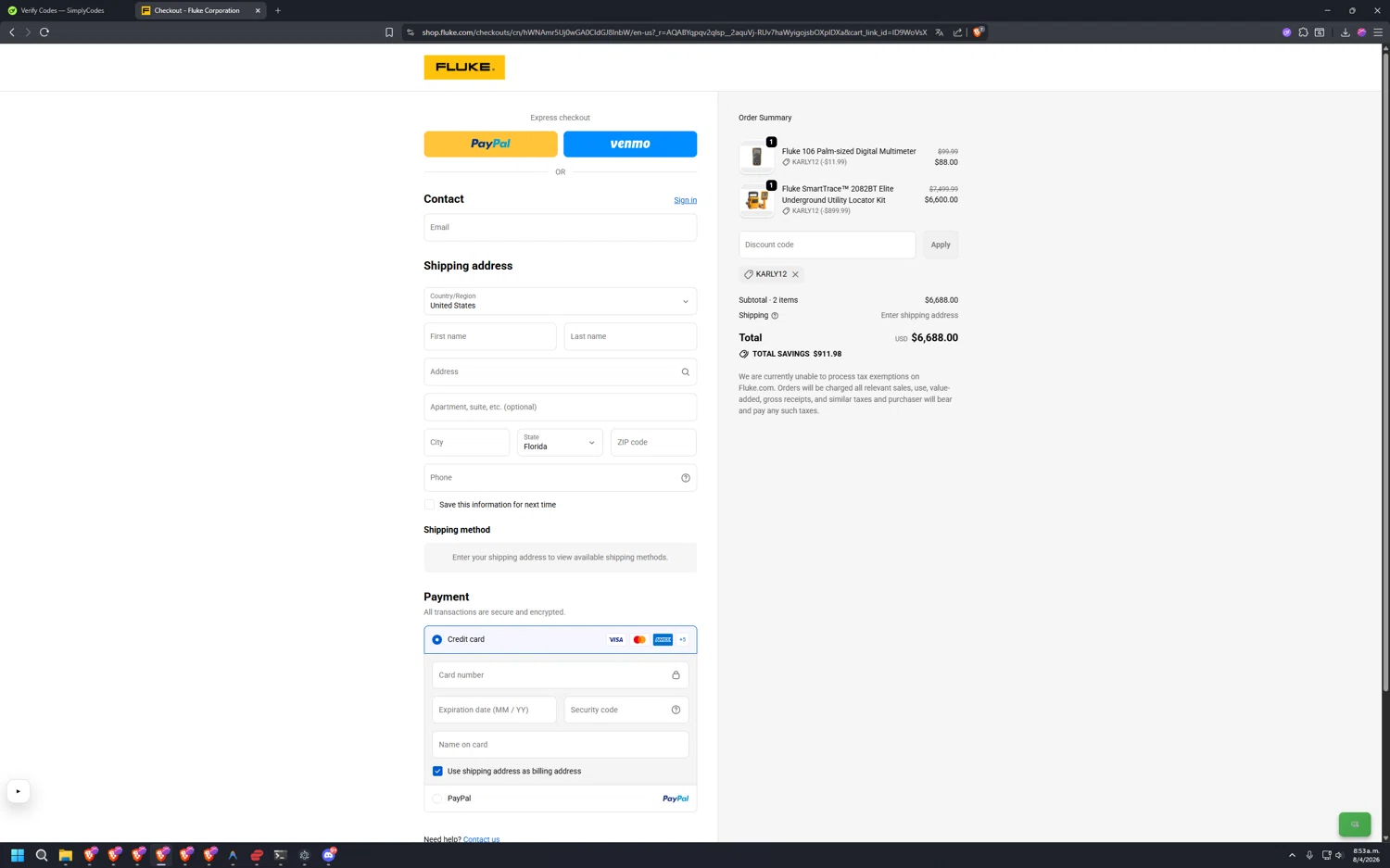
Task: Open the terminal app in taskbar
Action: (281, 855)
